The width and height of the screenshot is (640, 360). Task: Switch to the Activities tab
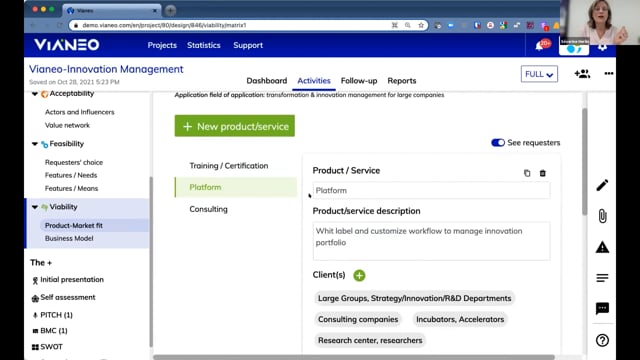314,80
